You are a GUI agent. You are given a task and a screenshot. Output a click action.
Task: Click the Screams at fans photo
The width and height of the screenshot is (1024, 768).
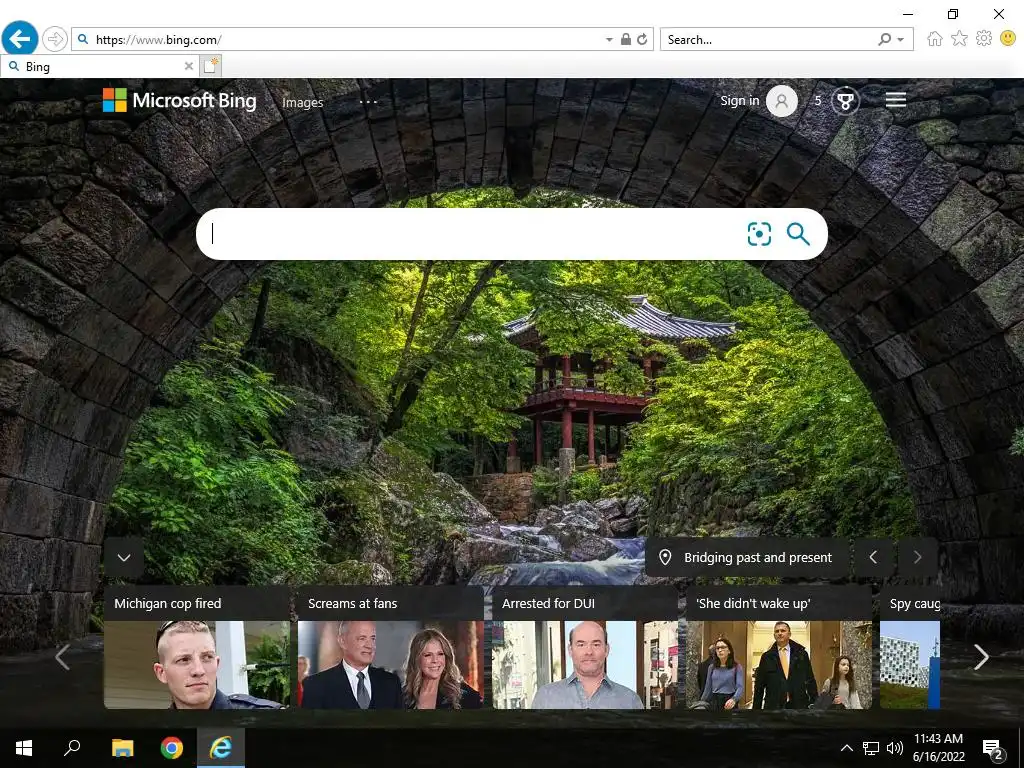pos(391,664)
